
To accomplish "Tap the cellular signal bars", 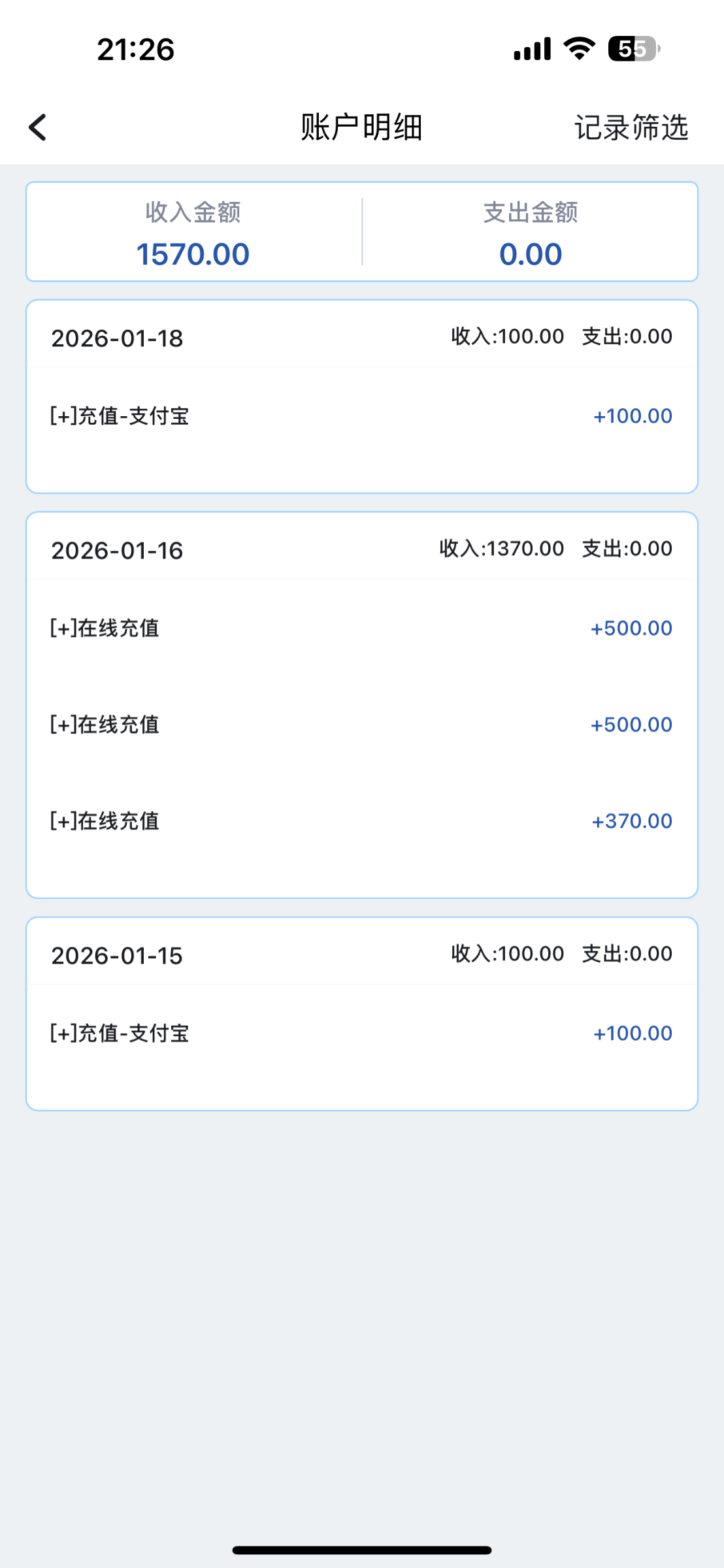I will pyautogui.click(x=532, y=49).
